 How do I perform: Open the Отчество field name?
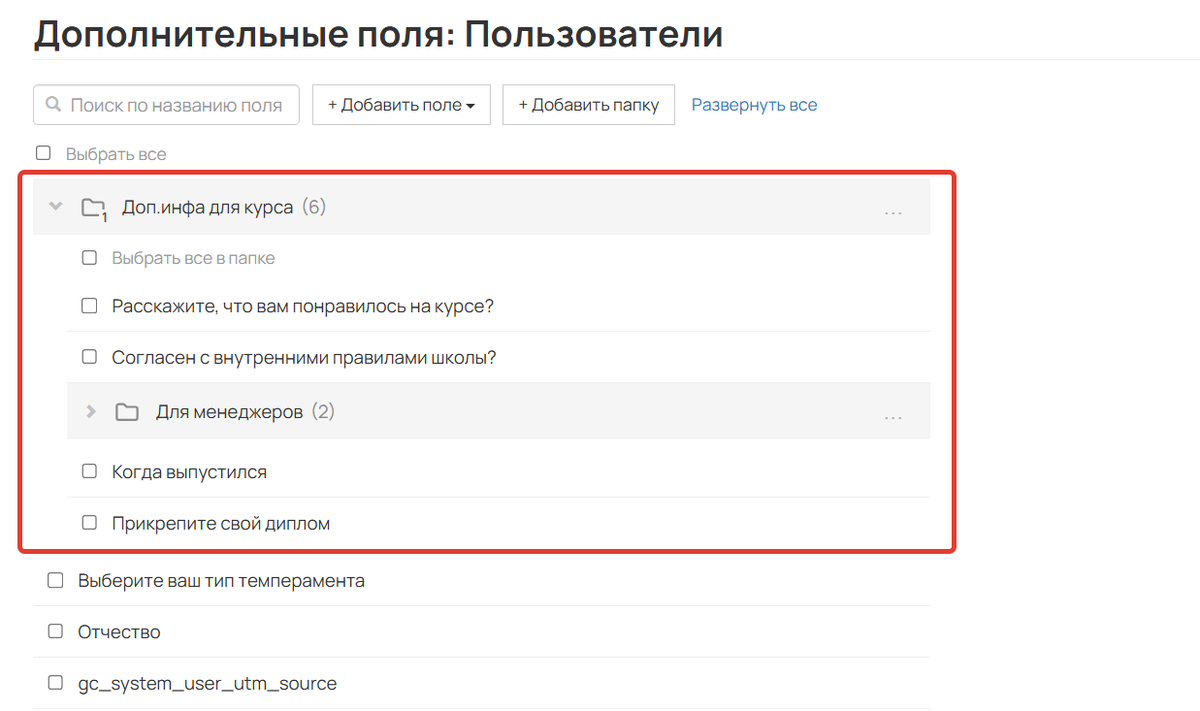pyautogui.click(x=119, y=632)
